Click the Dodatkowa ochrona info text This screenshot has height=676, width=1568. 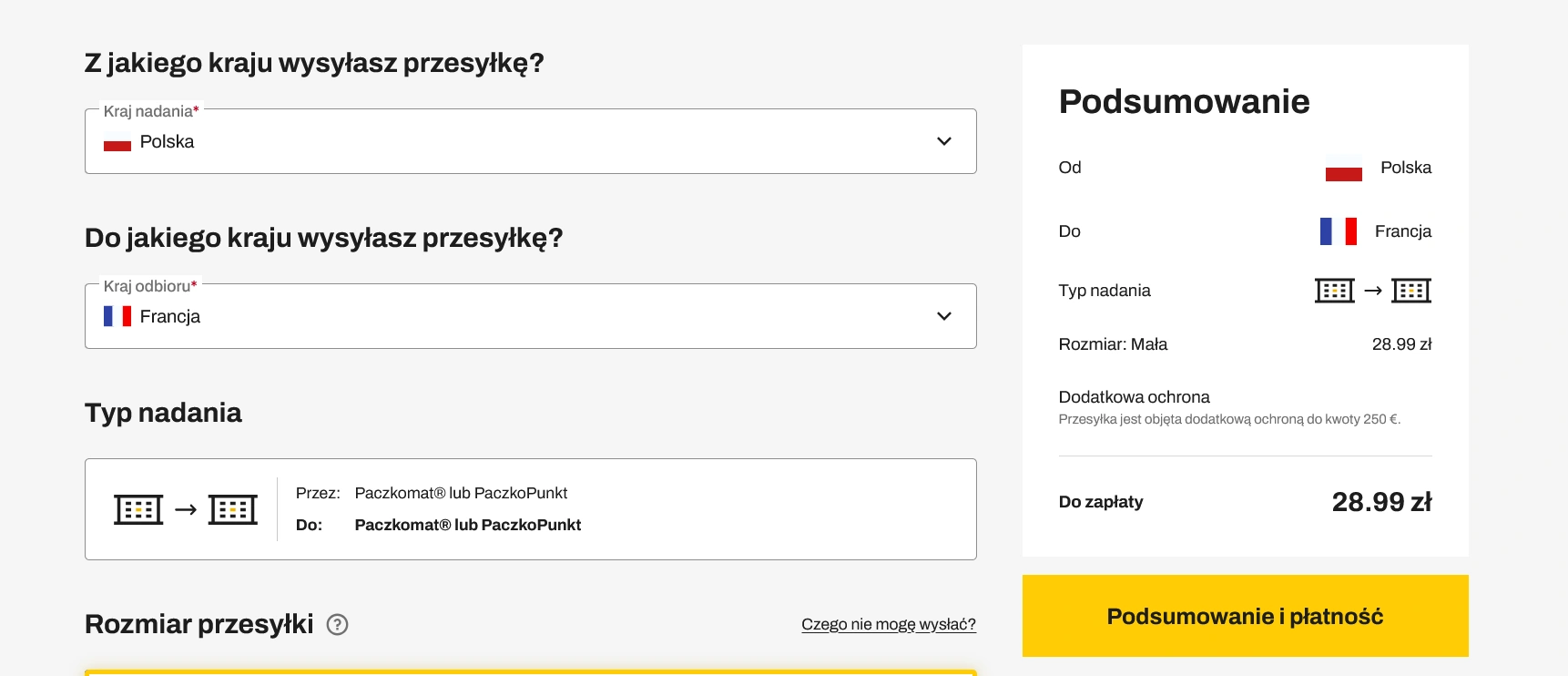coord(1228,419)
